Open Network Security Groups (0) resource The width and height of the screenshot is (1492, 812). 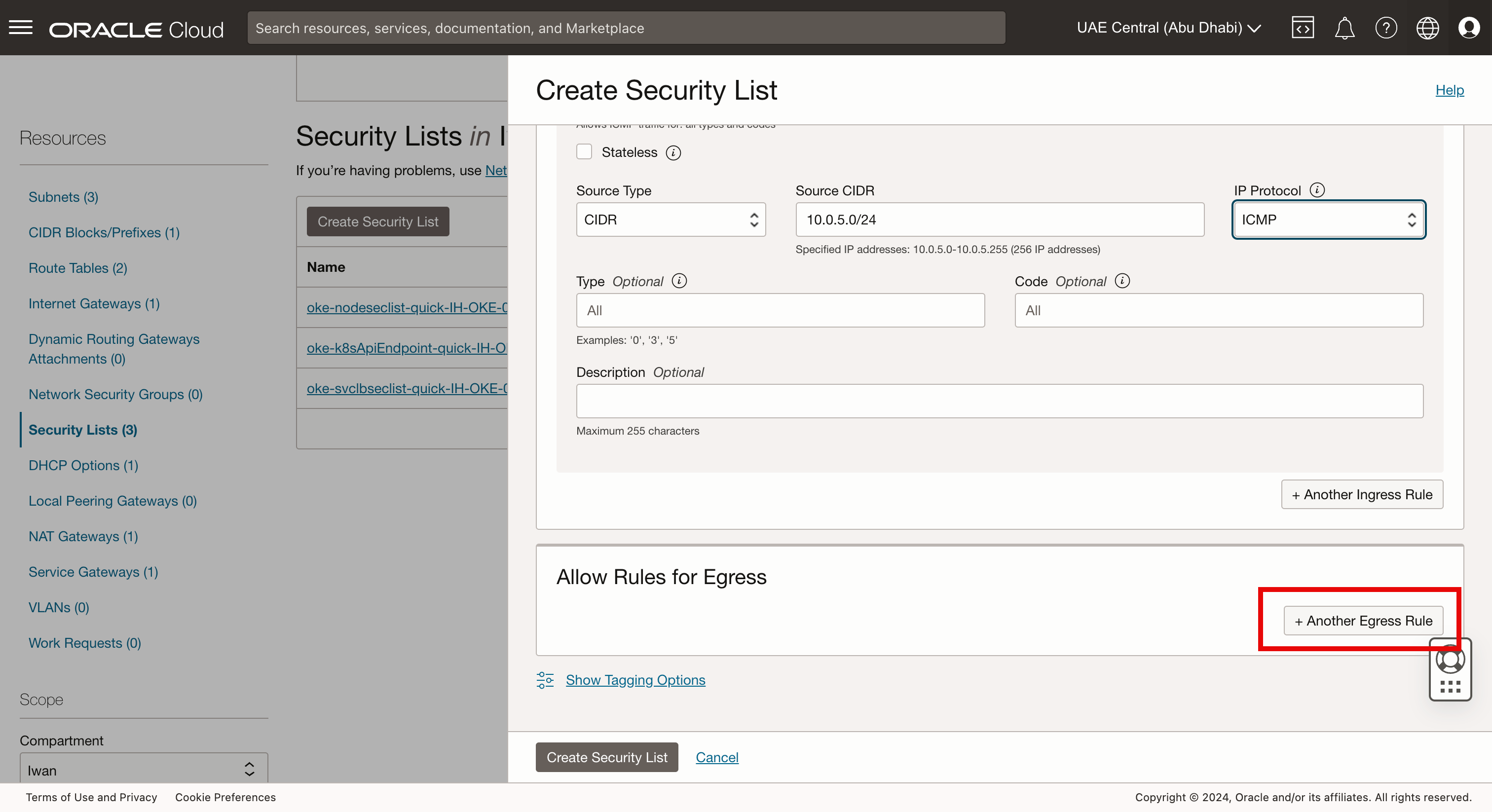click(x=115, y=395)
